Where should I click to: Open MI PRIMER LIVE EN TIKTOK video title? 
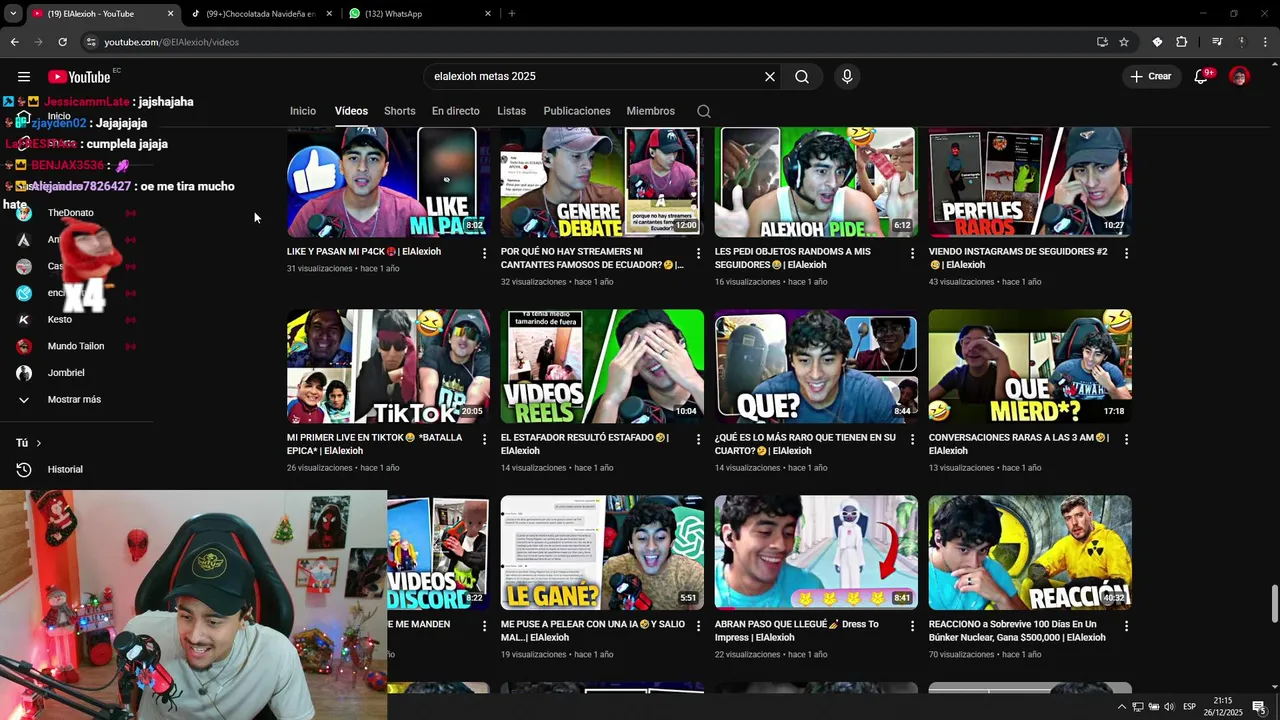point(376,444)
